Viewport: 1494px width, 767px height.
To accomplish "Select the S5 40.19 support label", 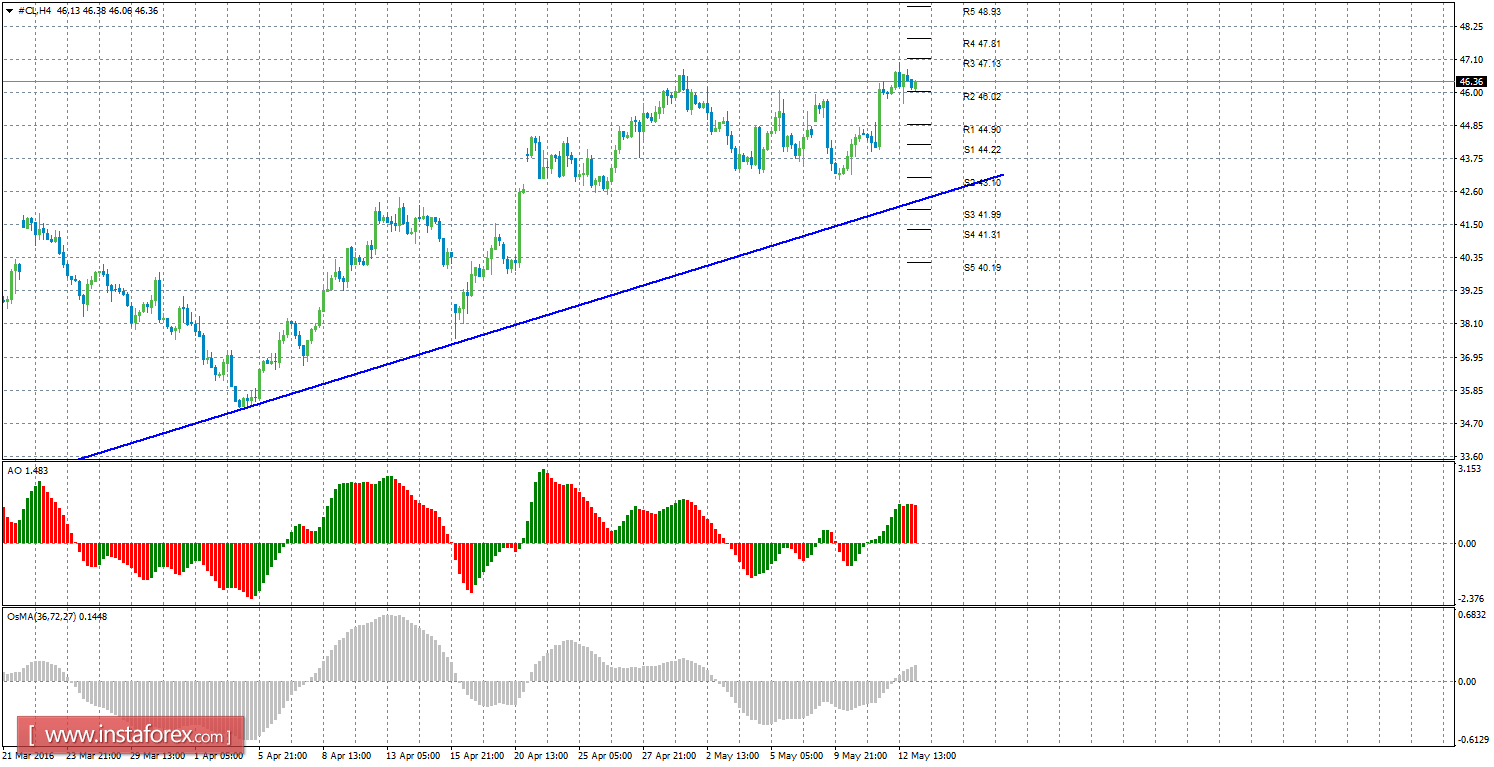I will coord(981,268).
